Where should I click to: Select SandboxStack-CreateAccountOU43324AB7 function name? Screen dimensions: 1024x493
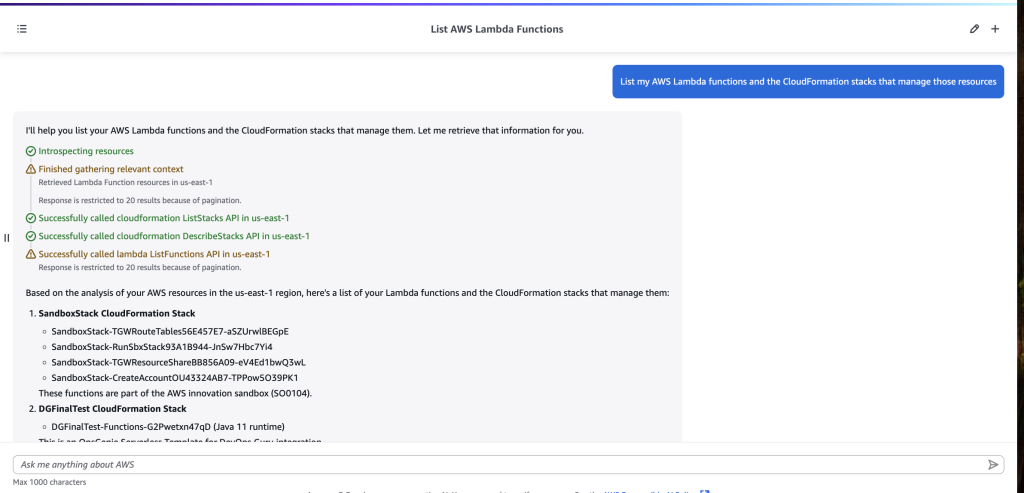coord(175,377)
